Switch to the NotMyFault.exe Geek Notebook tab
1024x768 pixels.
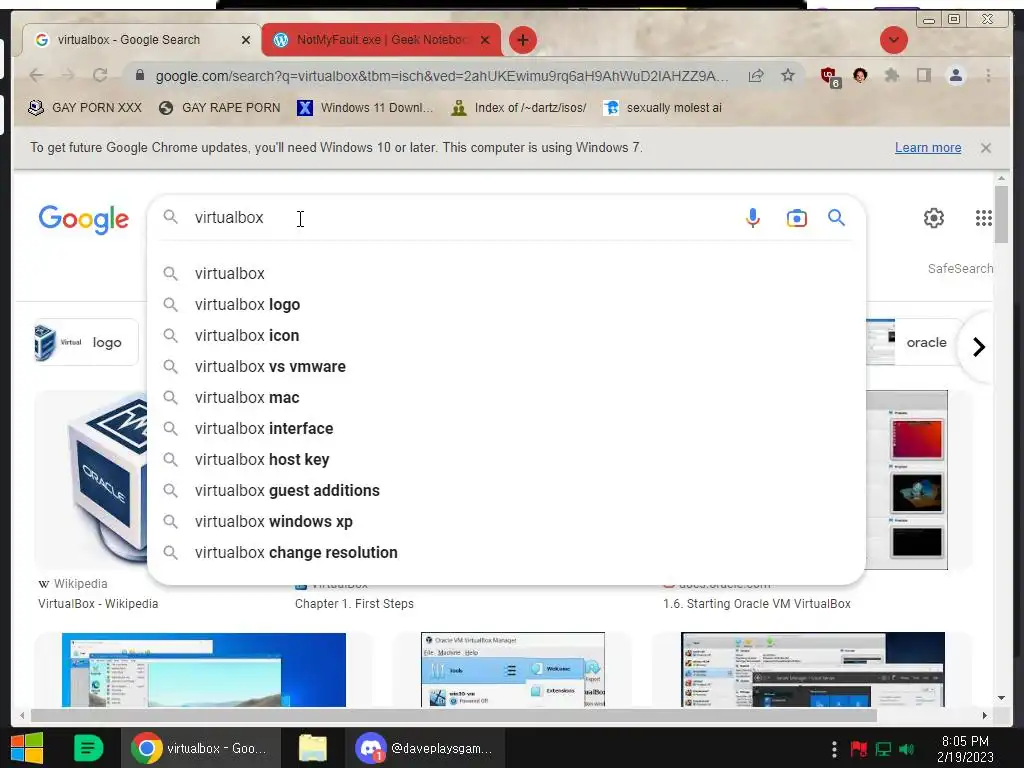click(x=382, y=40)
